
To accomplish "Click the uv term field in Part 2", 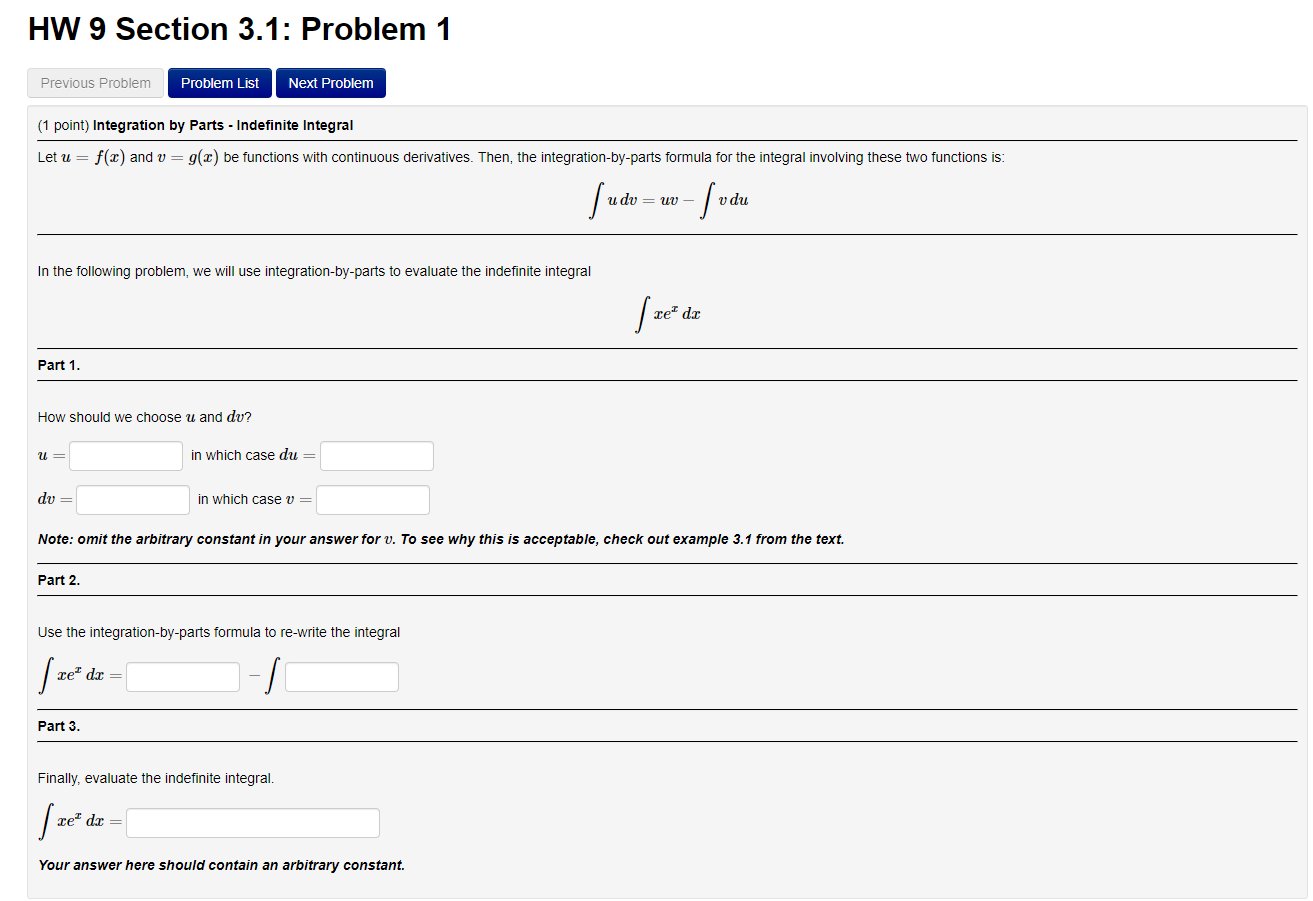I will tap(183, 677).
